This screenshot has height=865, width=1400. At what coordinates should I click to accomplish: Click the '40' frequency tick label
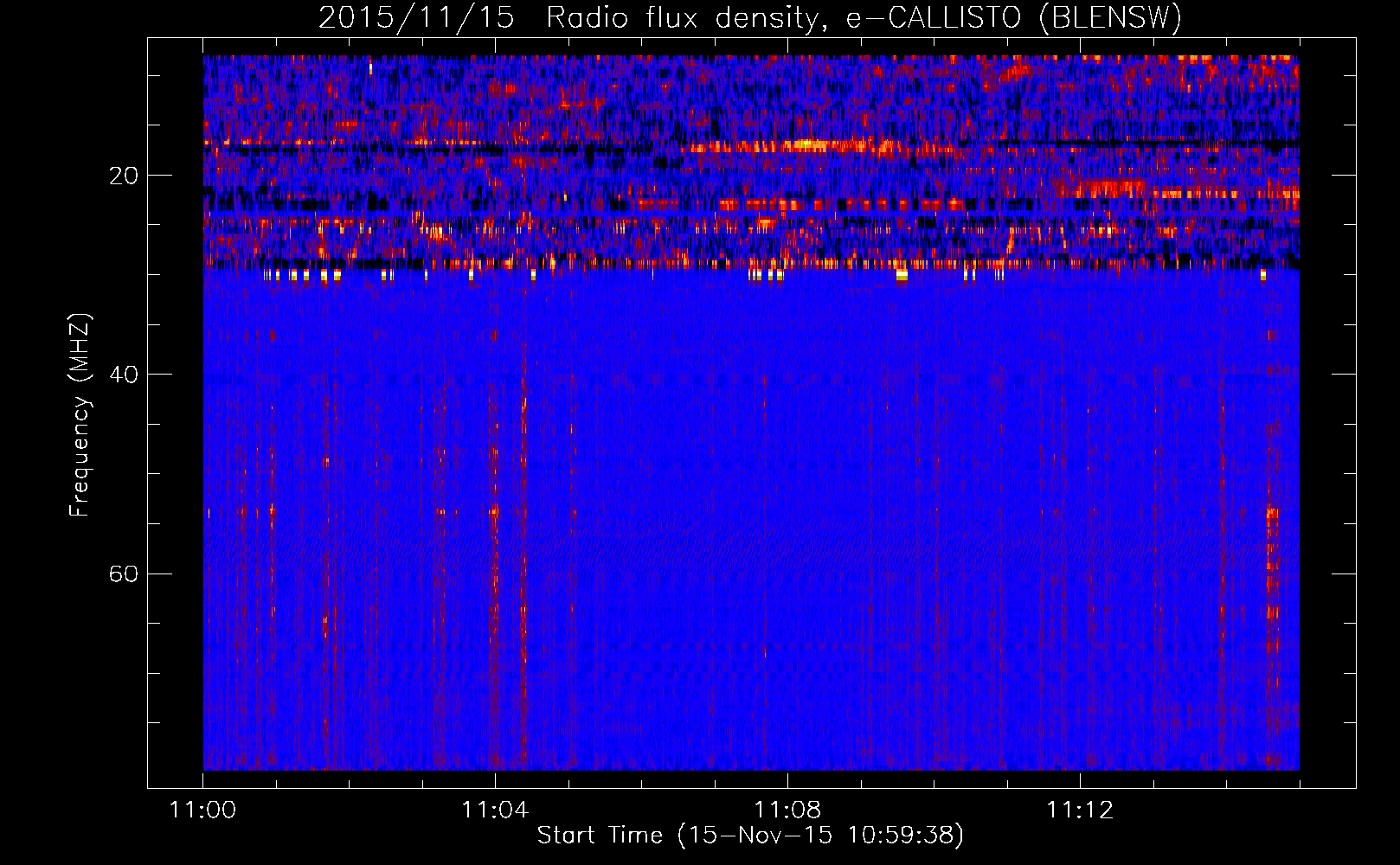(x=123, y=375)
